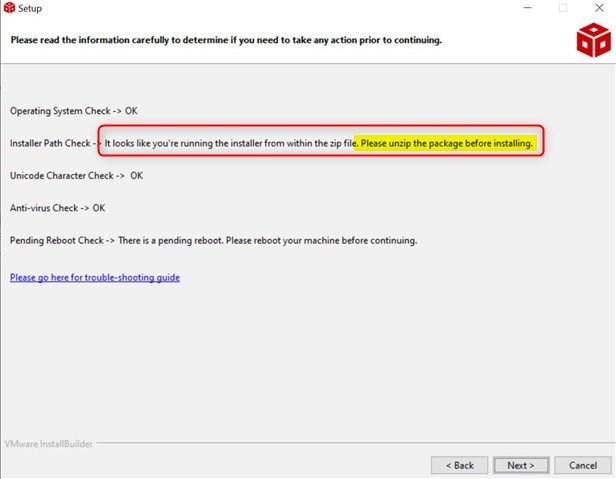
Task: Cancel the setup wizard
Action: click(x=583, y=465)
